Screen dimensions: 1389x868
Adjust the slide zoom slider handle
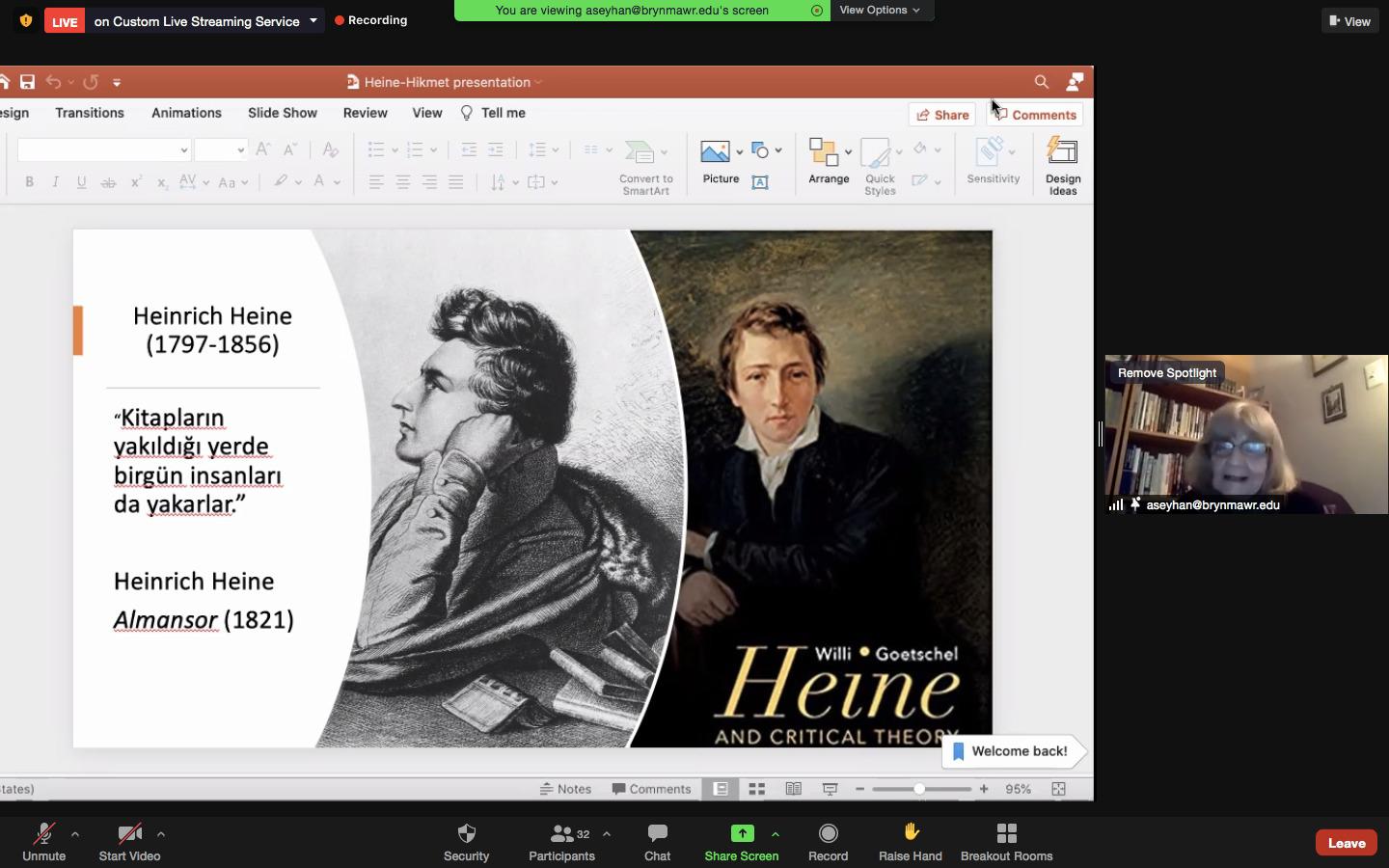[919, 789]
